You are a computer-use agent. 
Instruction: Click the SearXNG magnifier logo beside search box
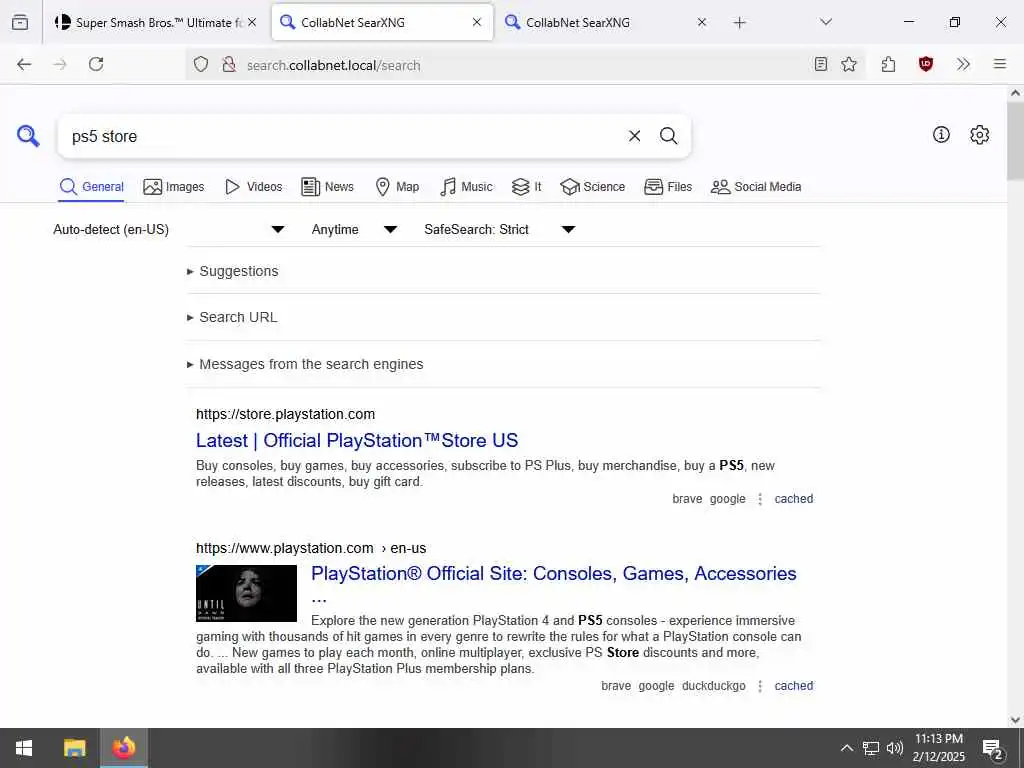(28, 136)
